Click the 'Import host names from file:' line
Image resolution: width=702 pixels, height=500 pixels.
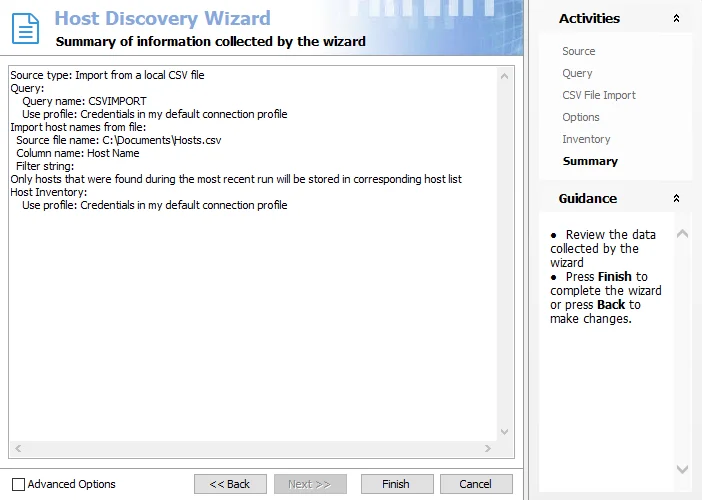[78, 127]
